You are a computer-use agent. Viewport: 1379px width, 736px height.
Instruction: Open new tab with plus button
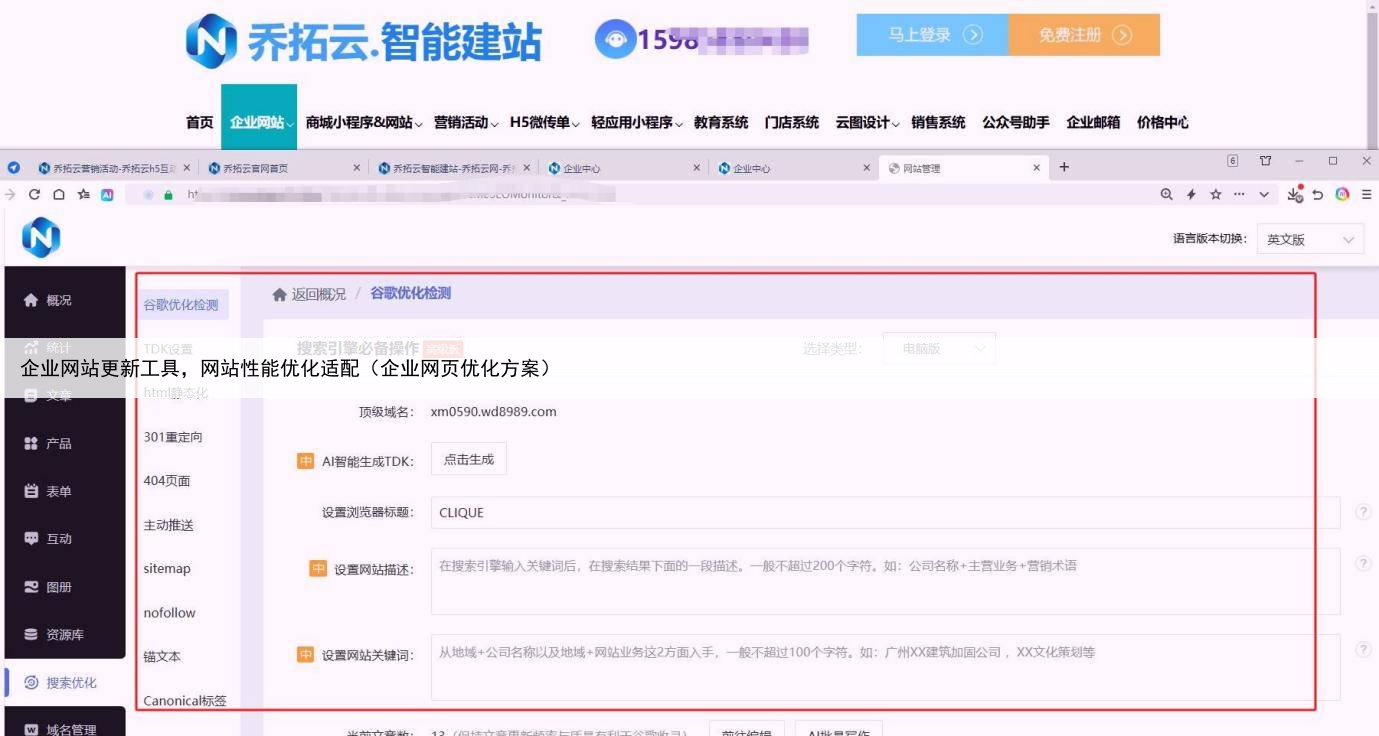click(1064, 167)
